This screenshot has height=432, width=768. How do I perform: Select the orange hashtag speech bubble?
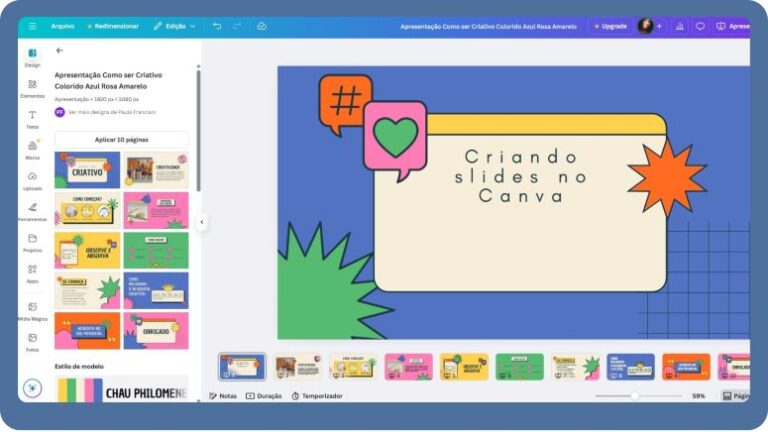pos(344,102)
